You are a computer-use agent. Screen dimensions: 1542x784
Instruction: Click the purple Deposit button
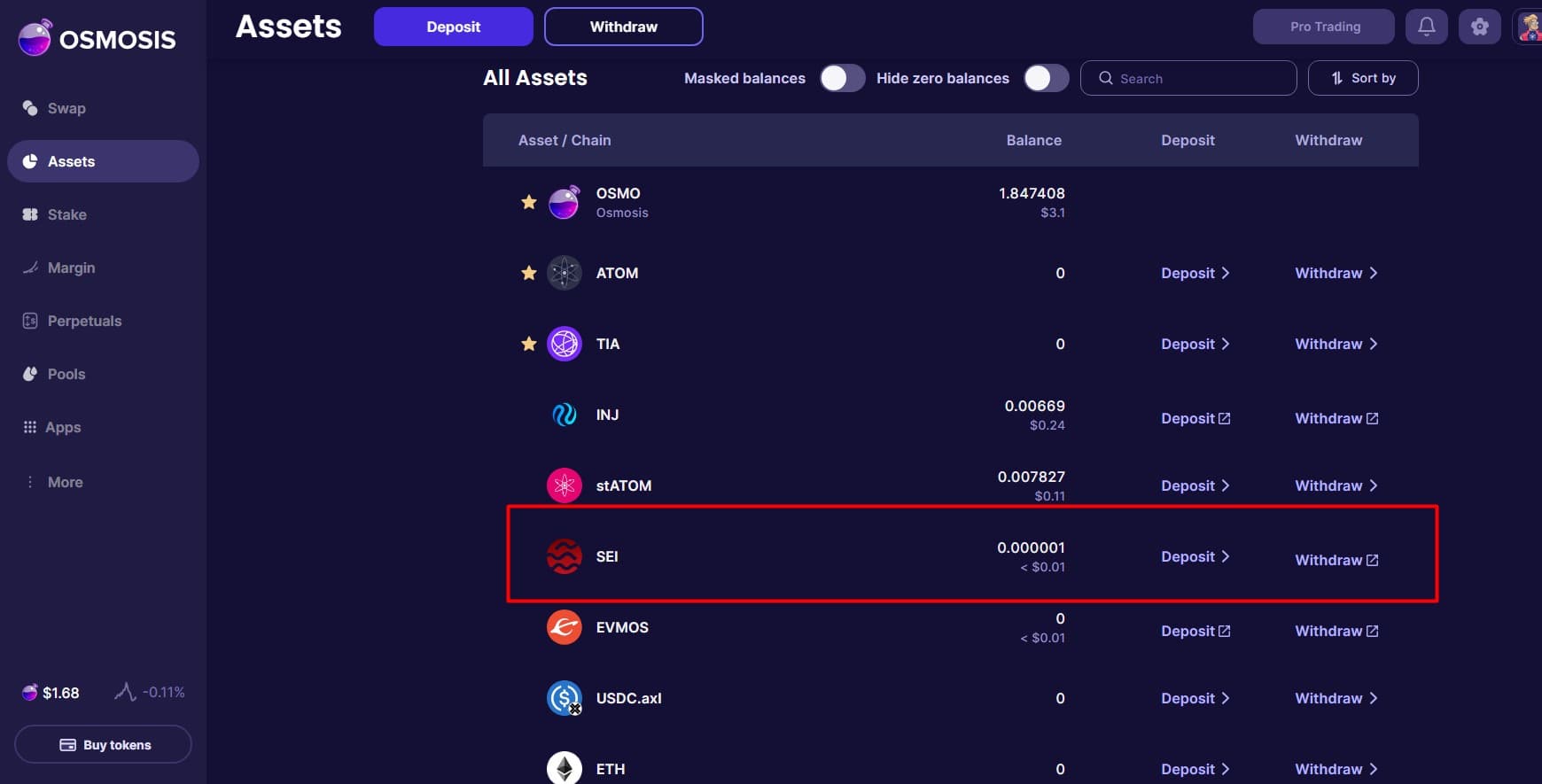[x=453, y=27]
